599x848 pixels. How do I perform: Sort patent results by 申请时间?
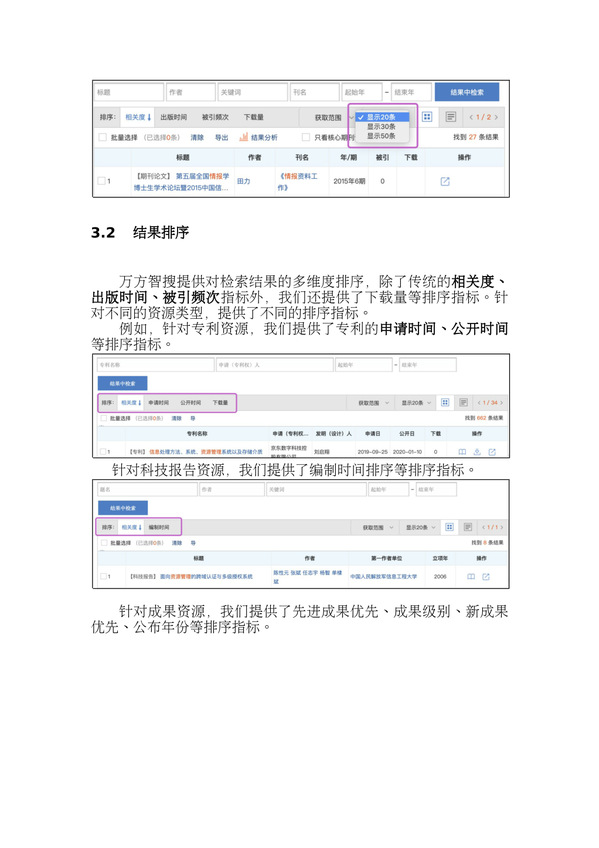(x=158, y=402)
